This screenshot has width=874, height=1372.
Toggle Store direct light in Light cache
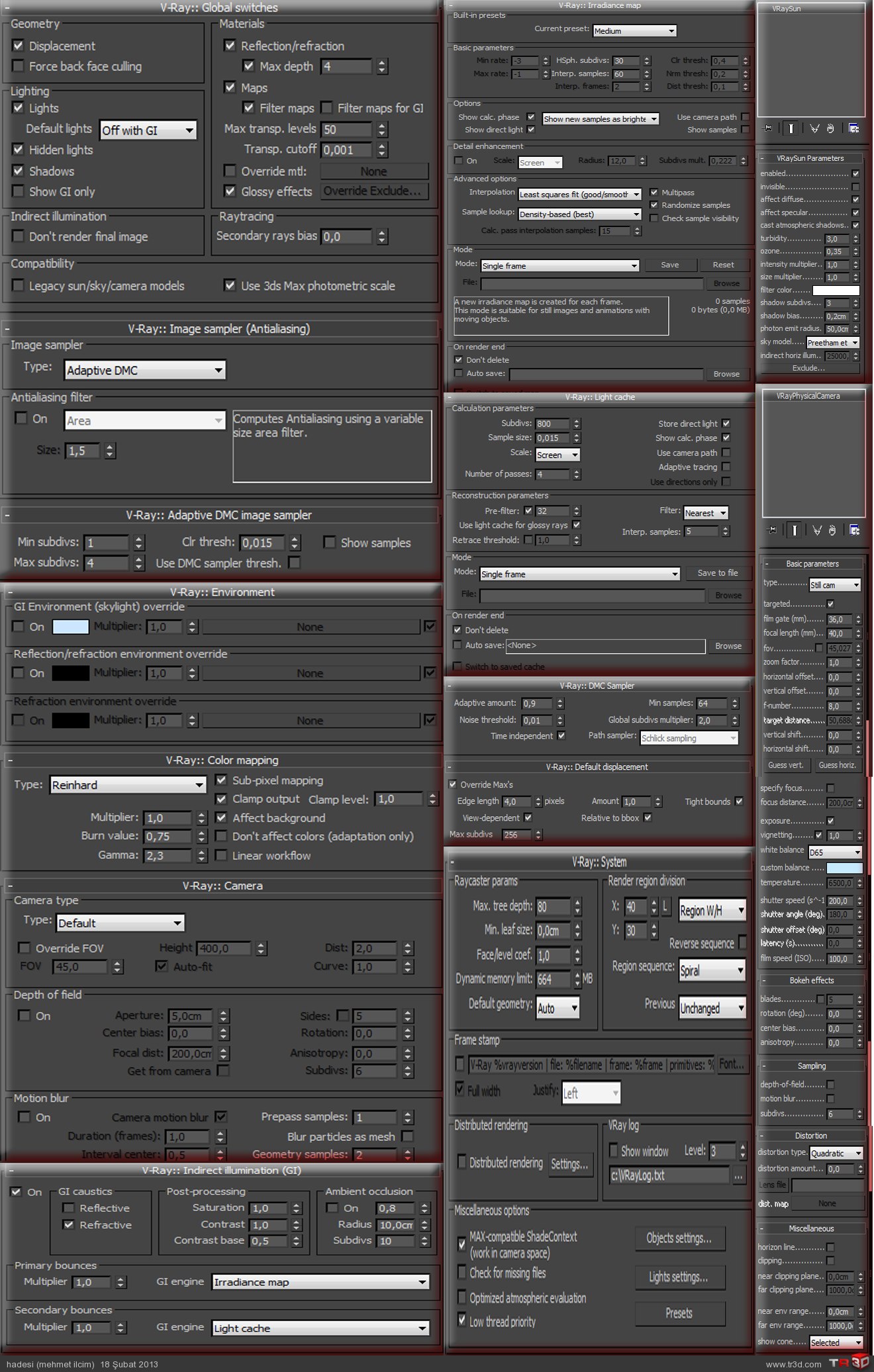click(726, 424)
